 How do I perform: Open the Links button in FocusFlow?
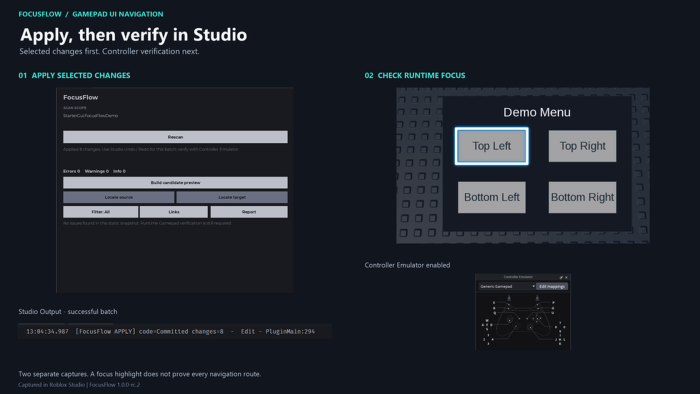tap(174, 212)
